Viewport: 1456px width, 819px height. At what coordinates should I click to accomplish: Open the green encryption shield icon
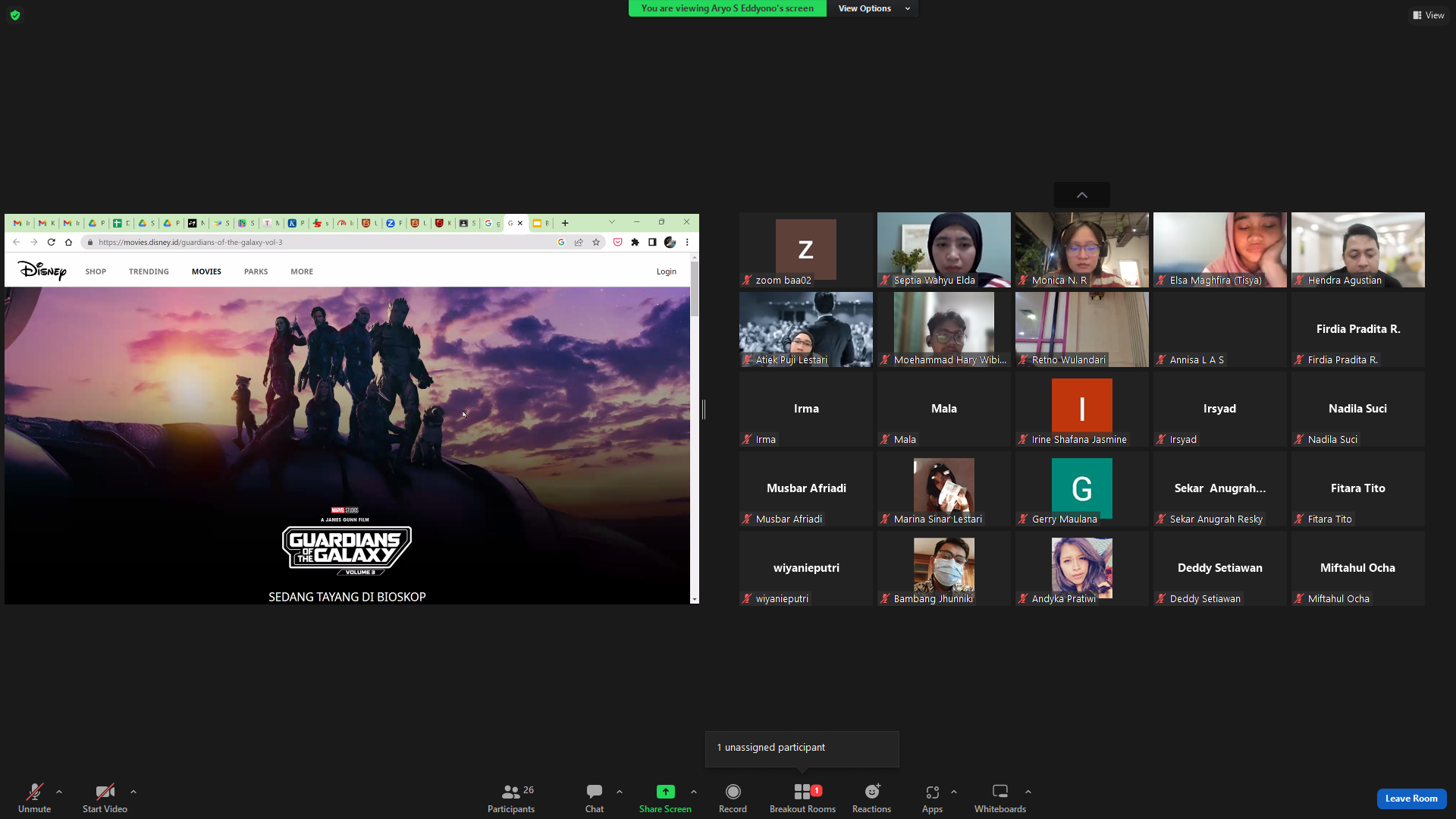click(x=15, y=15)
